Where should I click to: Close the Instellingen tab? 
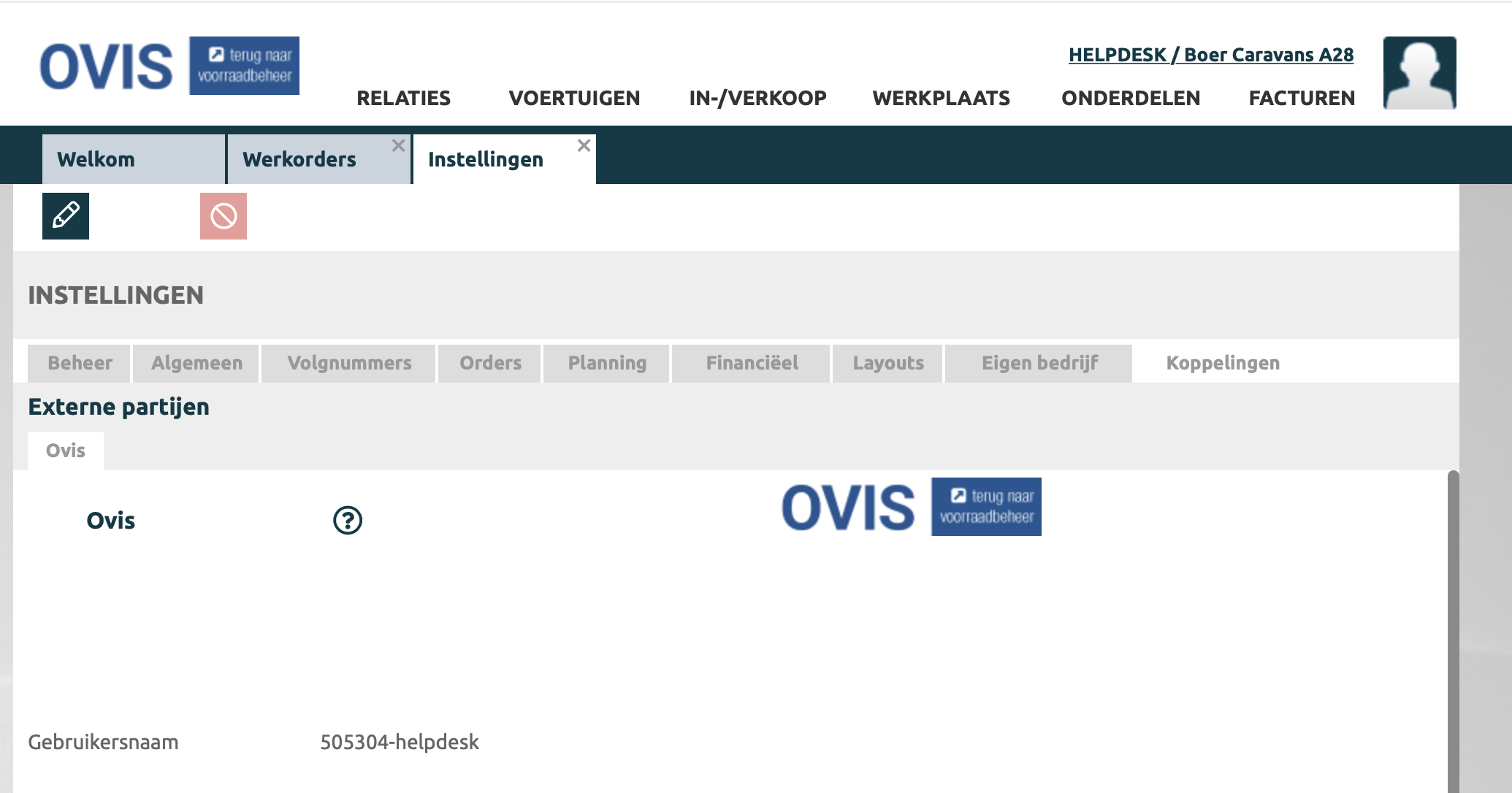click(x=584, y=145)
